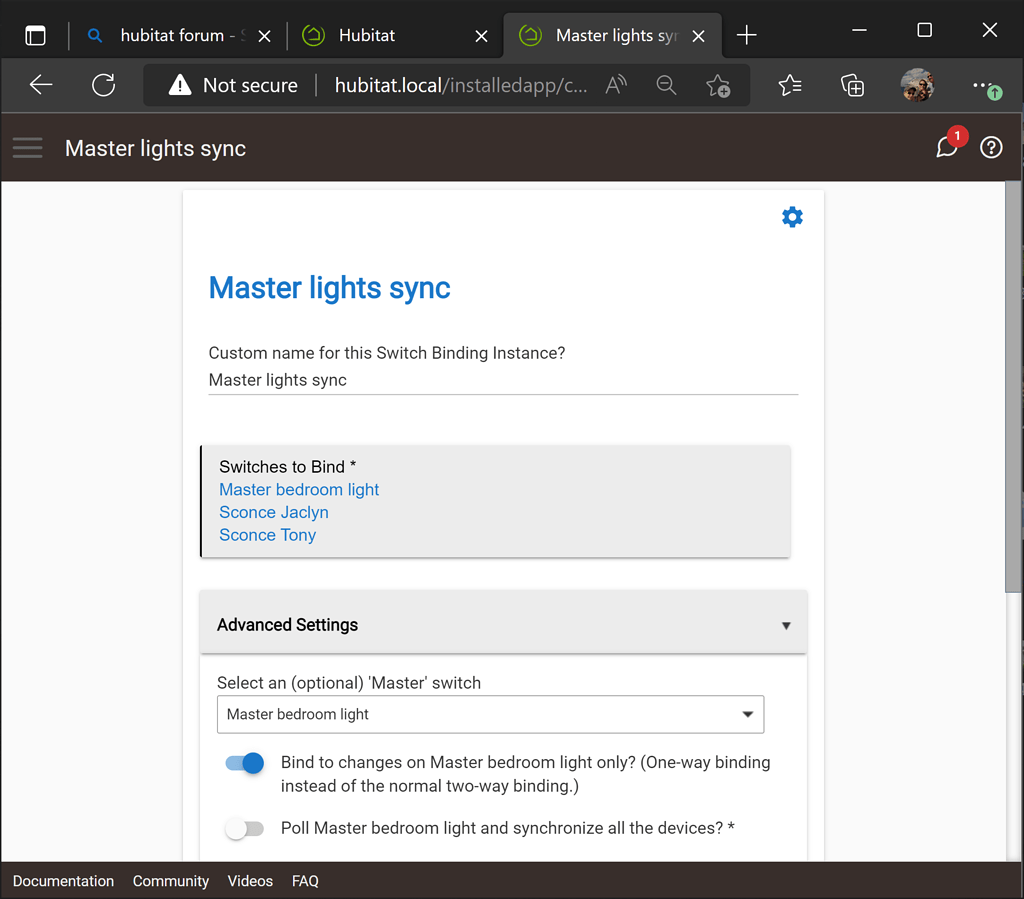This screenshot has width=1024, height=899.
Task: Enable Poll Master bedroom light toggle
Action: [x=245, y=829]
